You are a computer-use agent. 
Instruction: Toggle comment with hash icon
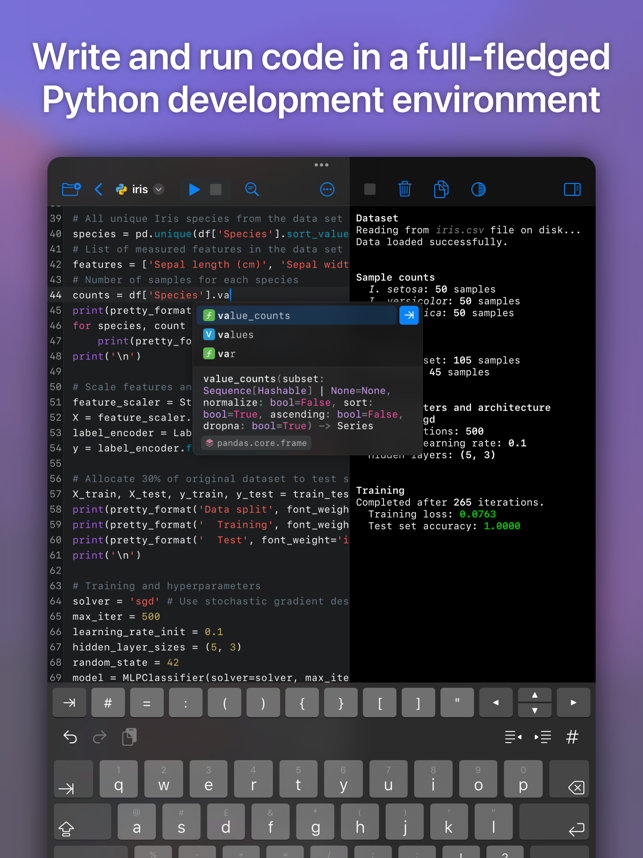572,737
